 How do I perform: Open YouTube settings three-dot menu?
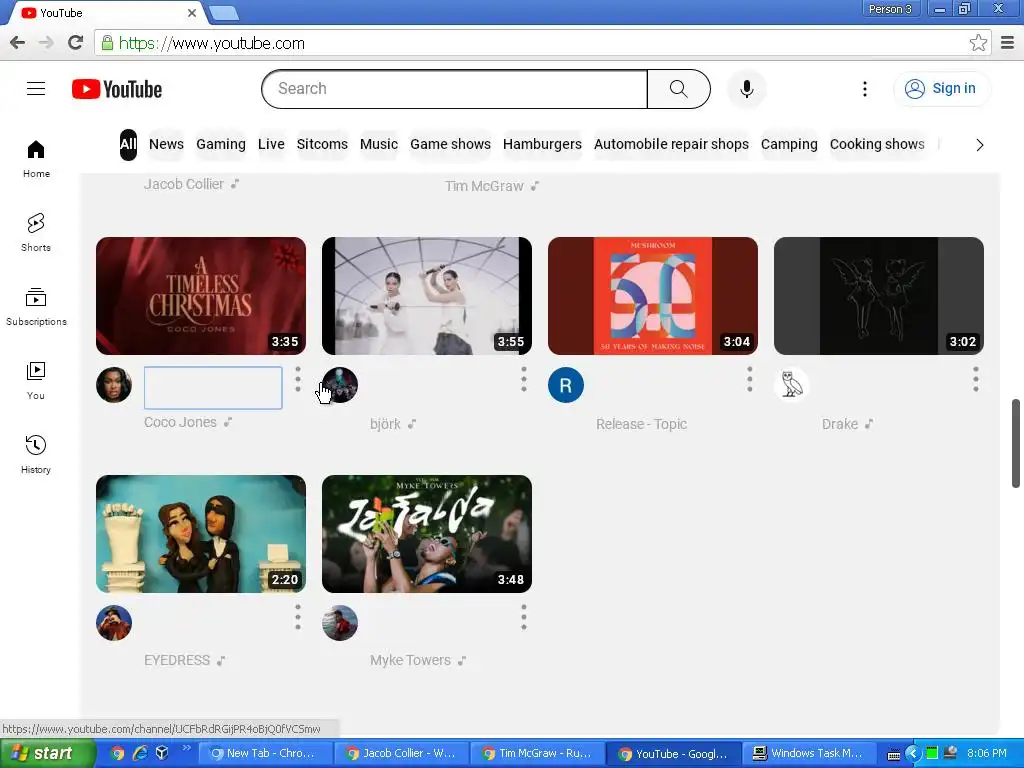(x=865, y=89)
